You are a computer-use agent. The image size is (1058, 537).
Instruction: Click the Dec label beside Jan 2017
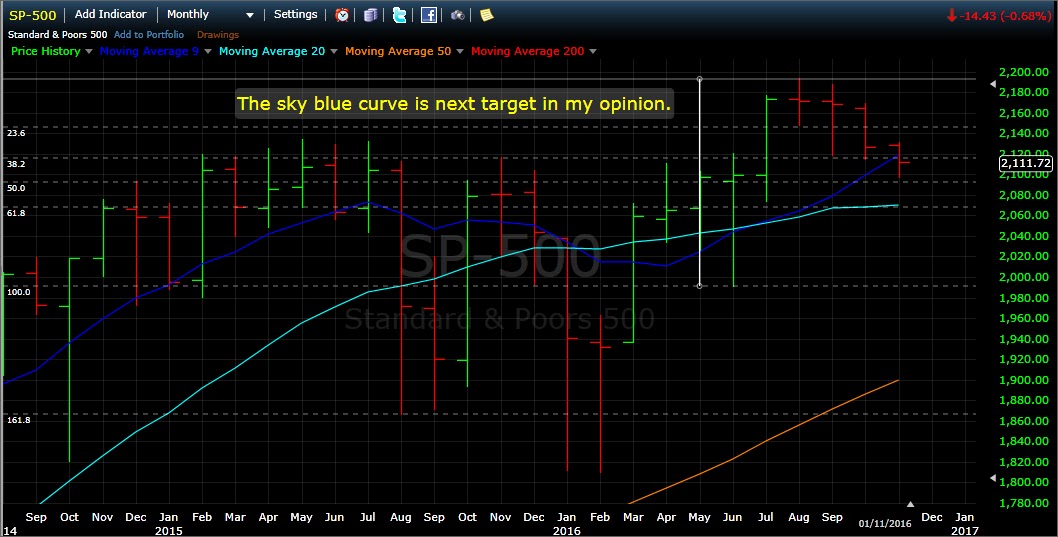932,517
